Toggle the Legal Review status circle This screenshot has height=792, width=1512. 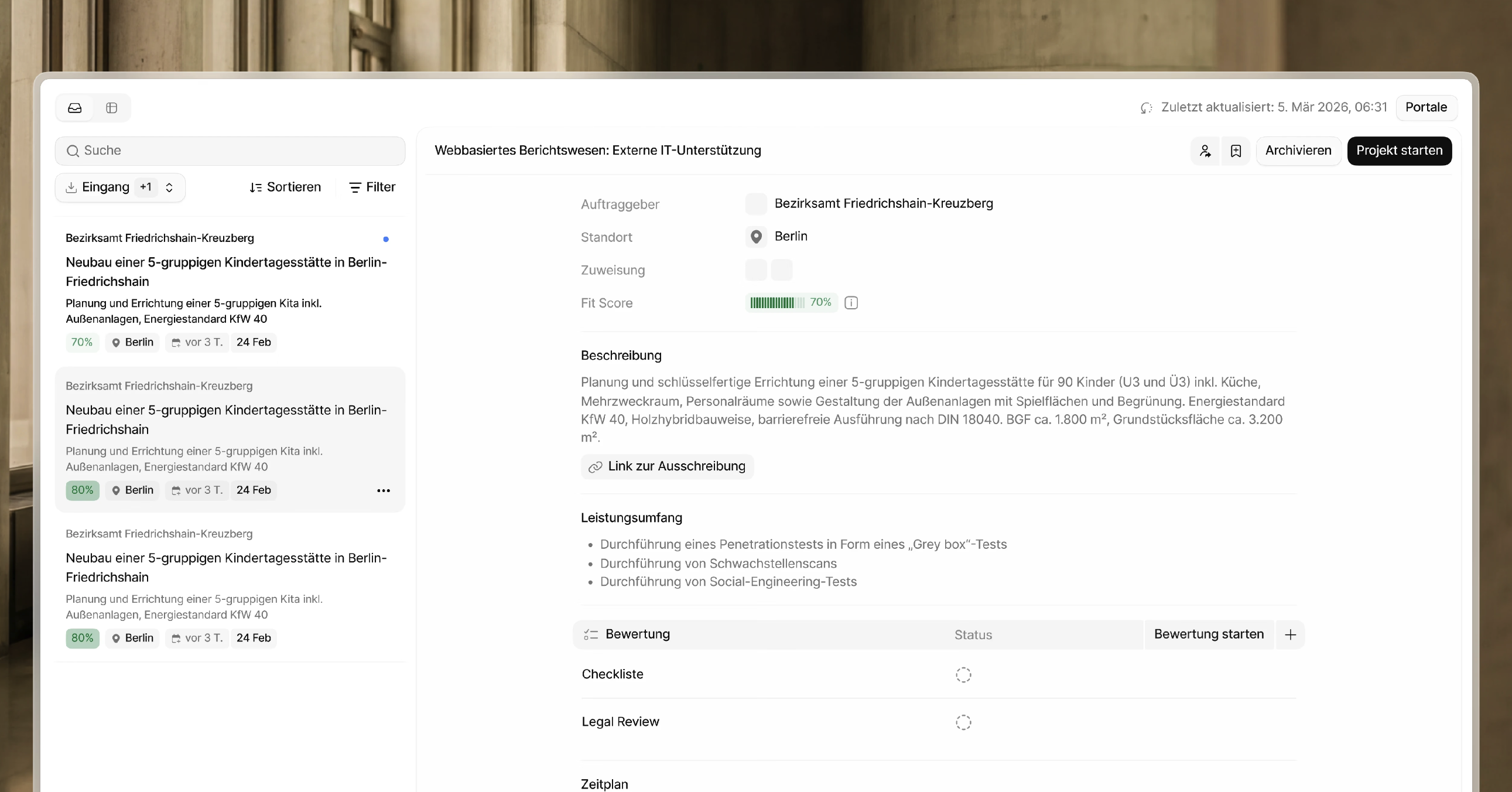(963, 723)
